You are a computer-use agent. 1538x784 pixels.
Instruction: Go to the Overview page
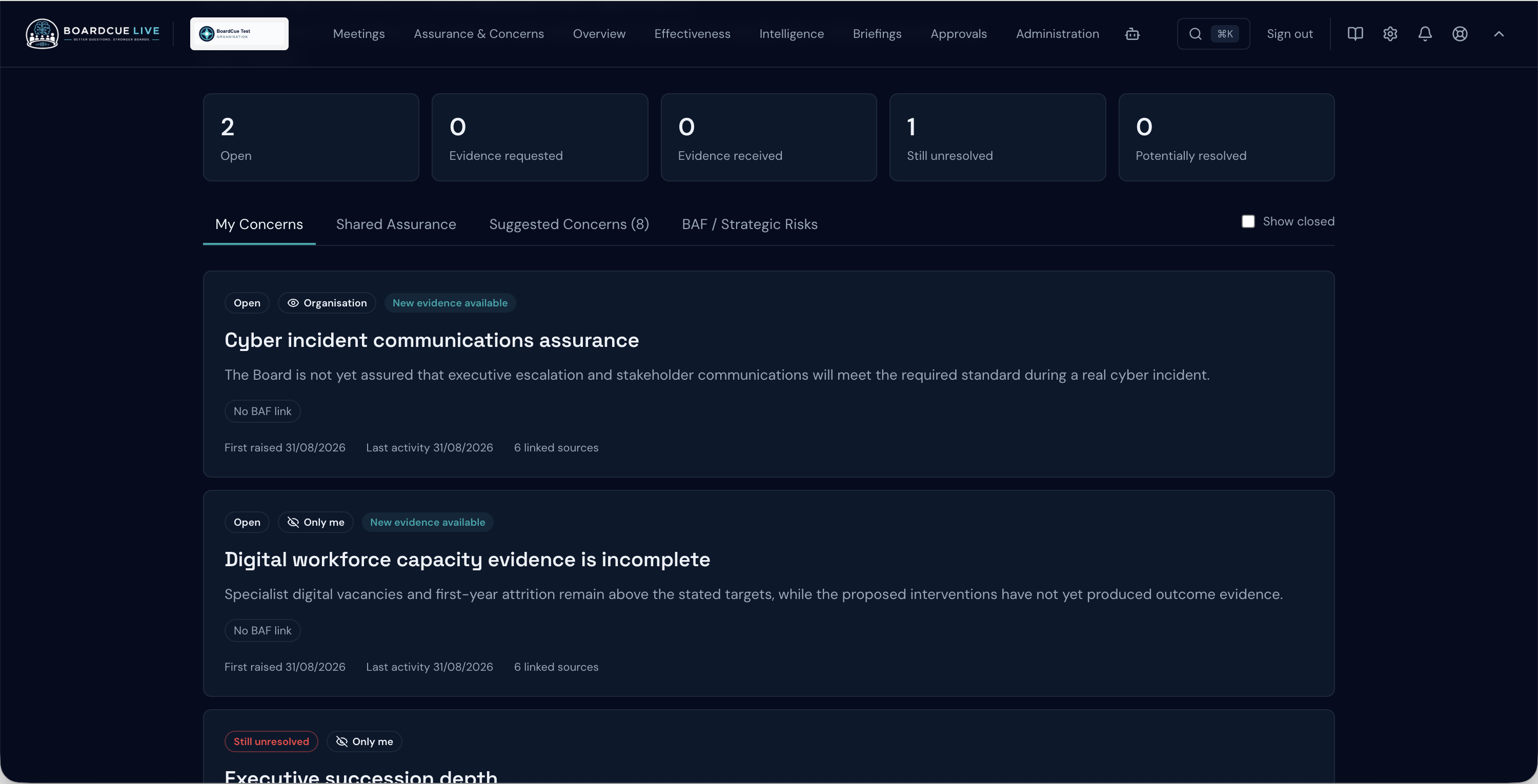coord(599,34)
